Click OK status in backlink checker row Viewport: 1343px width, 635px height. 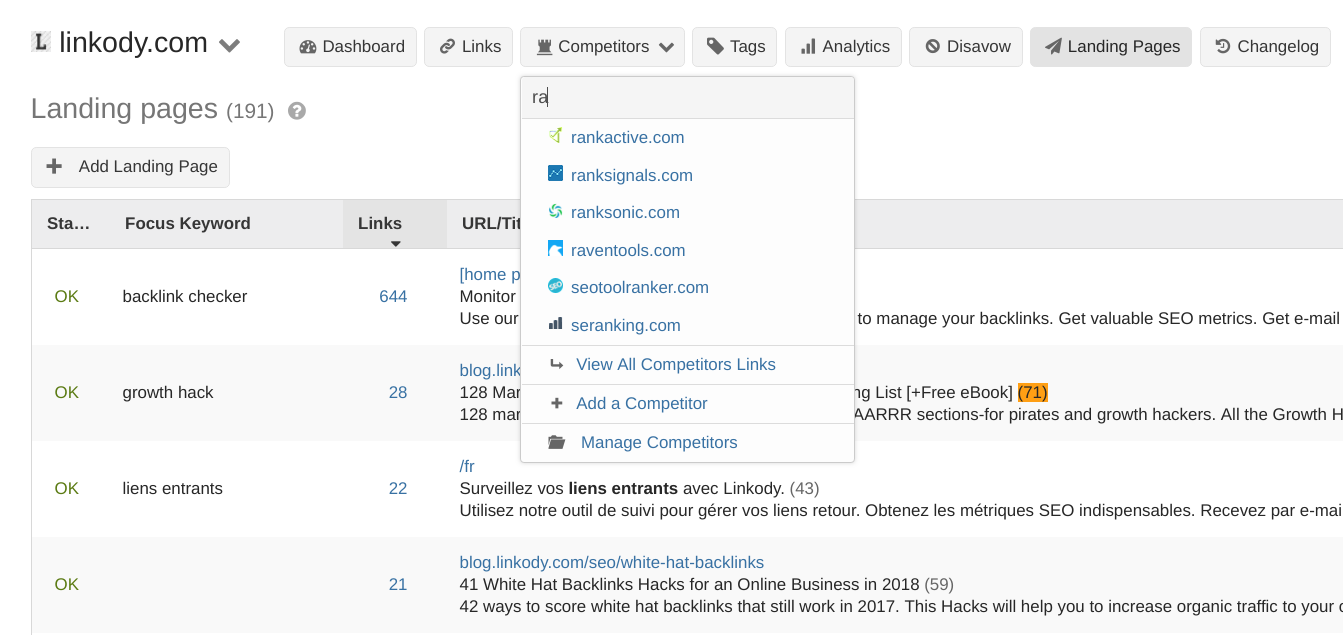point(67,297)
